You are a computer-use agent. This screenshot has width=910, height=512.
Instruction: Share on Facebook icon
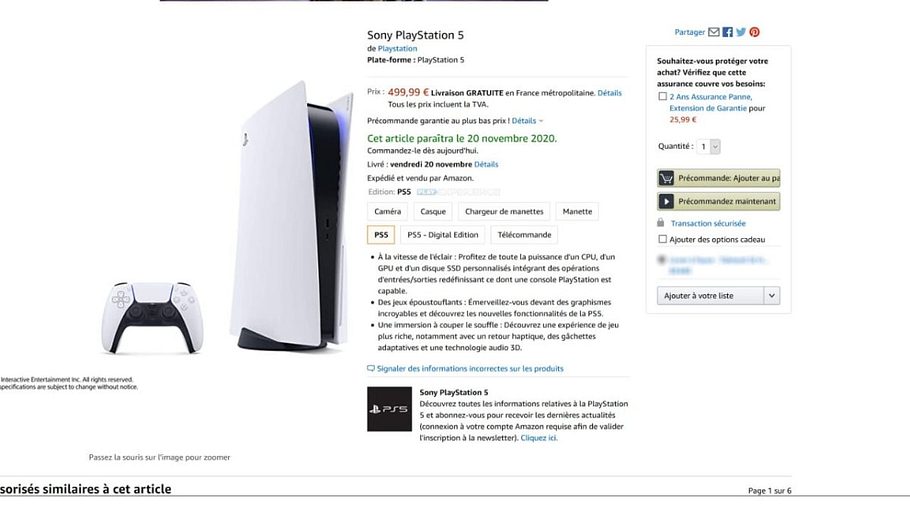pos(728,32)
